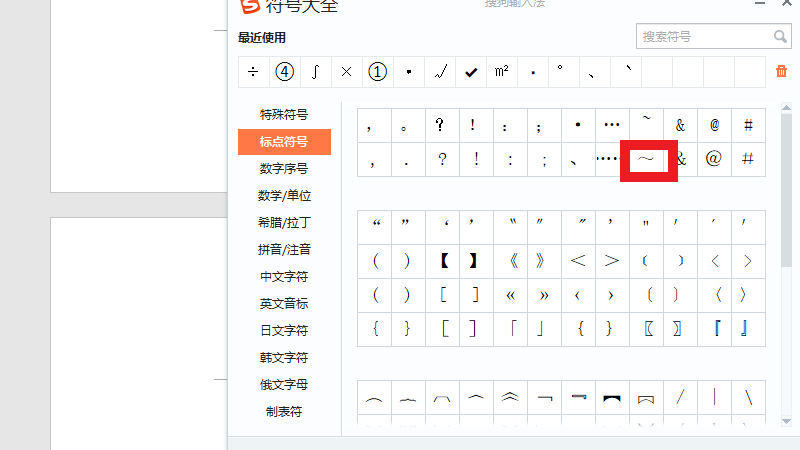Insert the double angle bracket 《 symbol
Viewport: 800px width, 450px height.
coord(511,261)
